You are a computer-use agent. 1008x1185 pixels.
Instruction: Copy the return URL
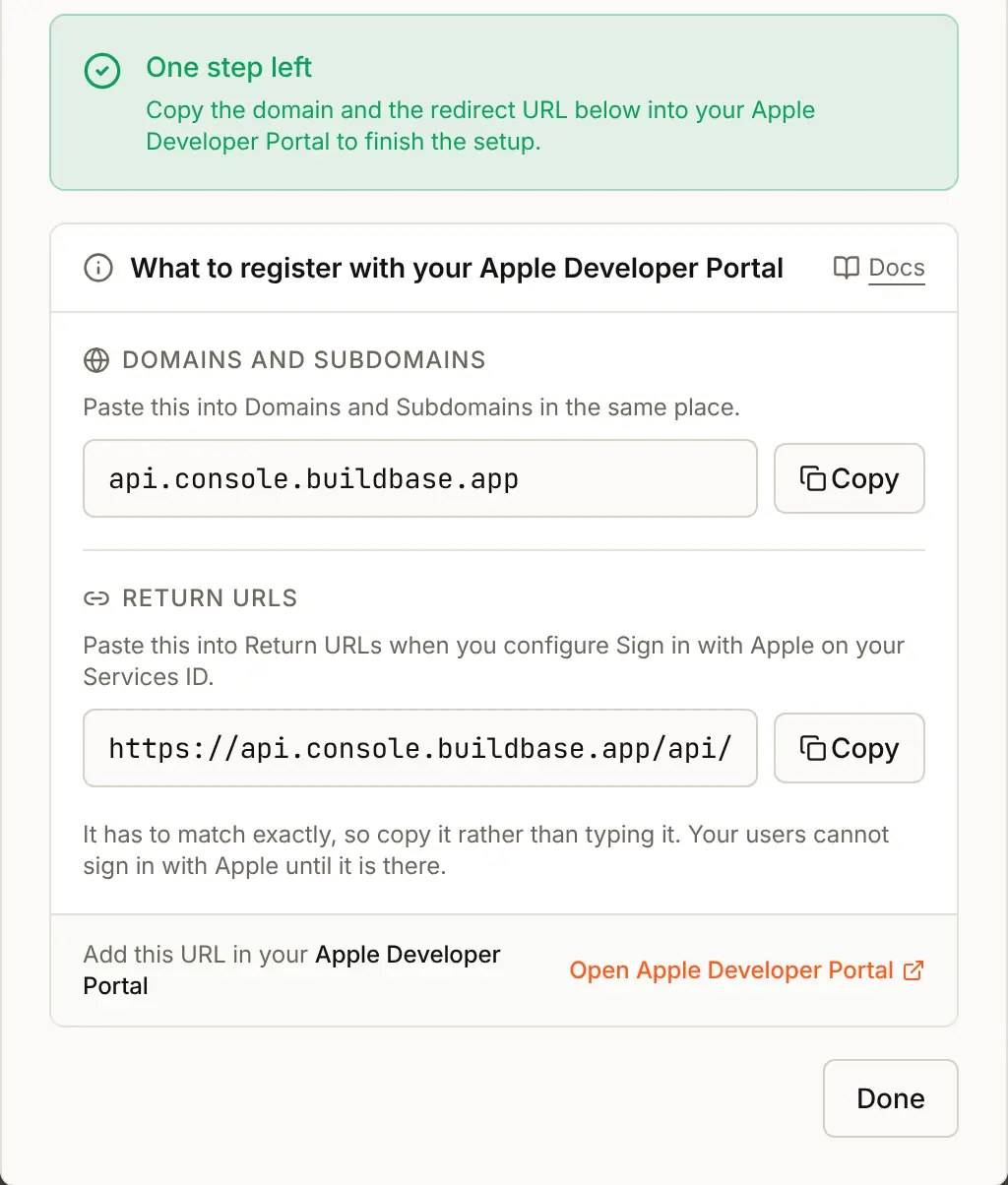[850, 748]
